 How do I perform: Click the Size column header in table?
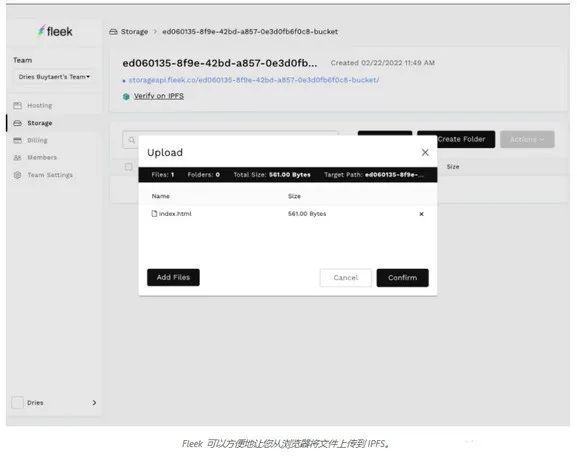pos(453,167)
